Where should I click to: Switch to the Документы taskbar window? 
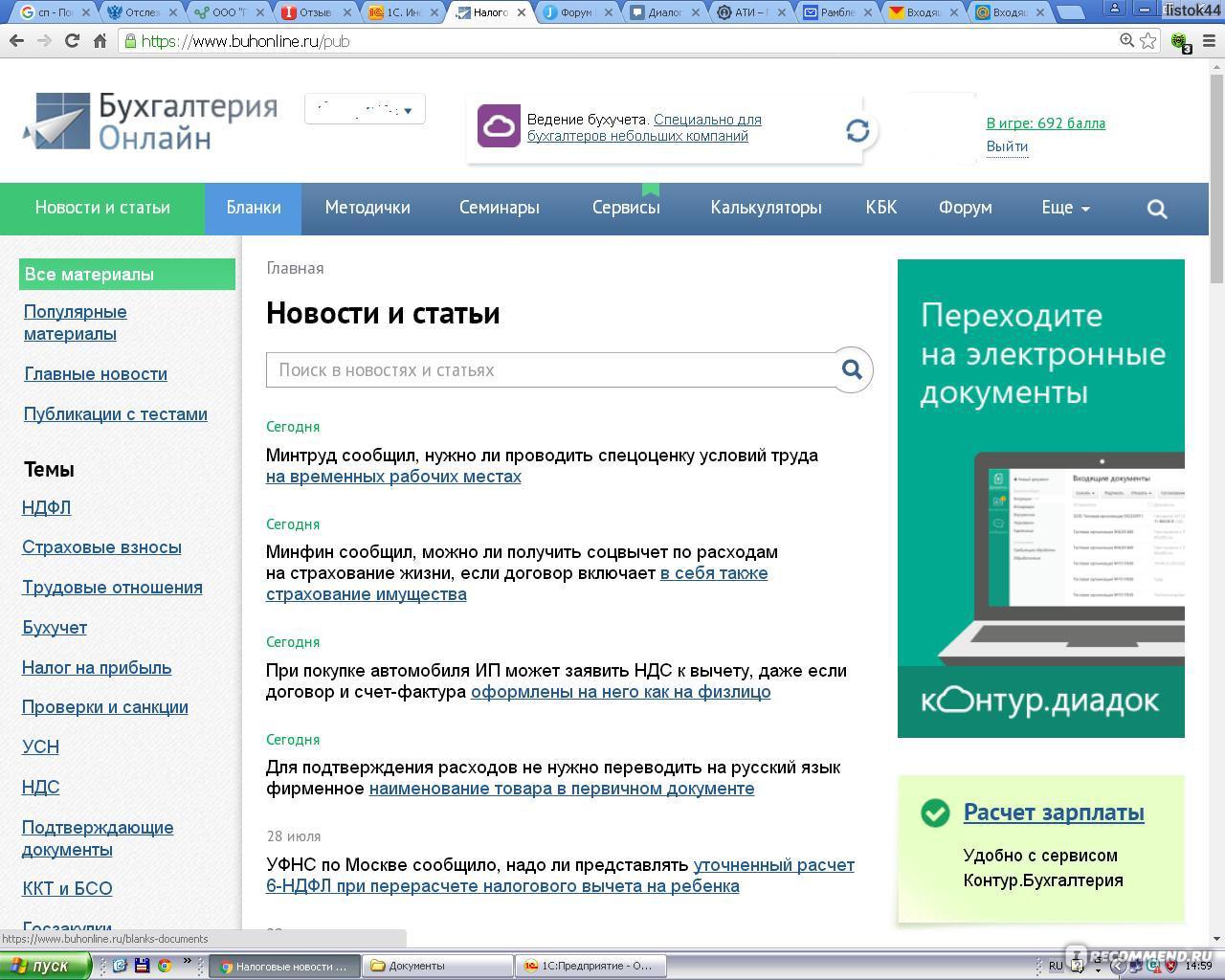(438, 966)
